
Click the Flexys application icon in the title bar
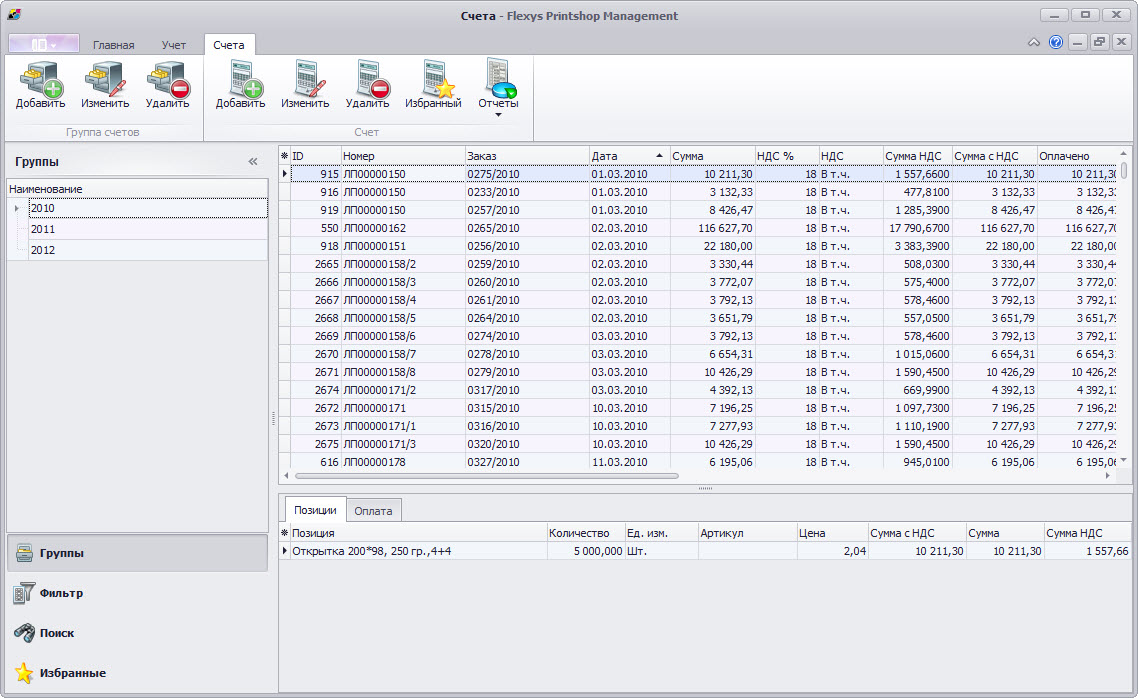(x=14, y=15)
